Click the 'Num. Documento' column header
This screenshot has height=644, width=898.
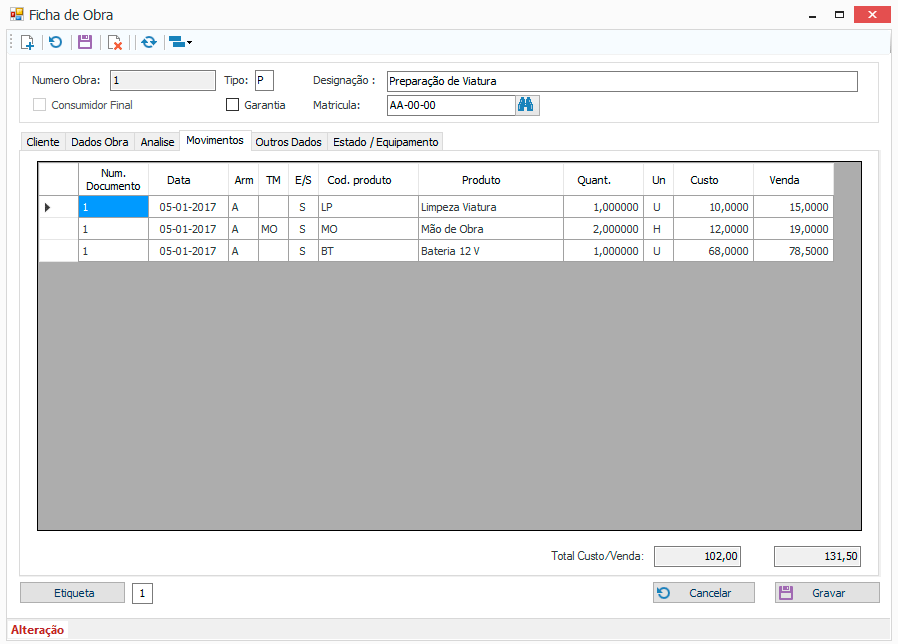(113, 180)
